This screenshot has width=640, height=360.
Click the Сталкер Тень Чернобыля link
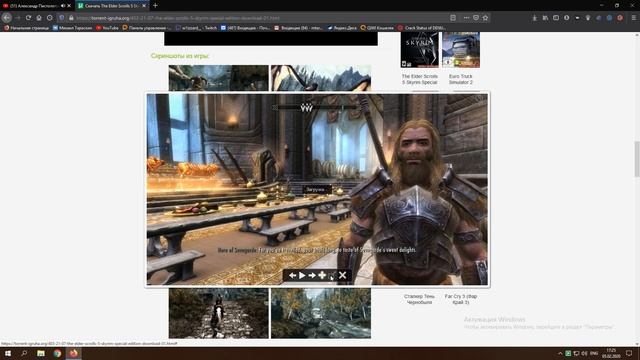[x=419, y=299]
